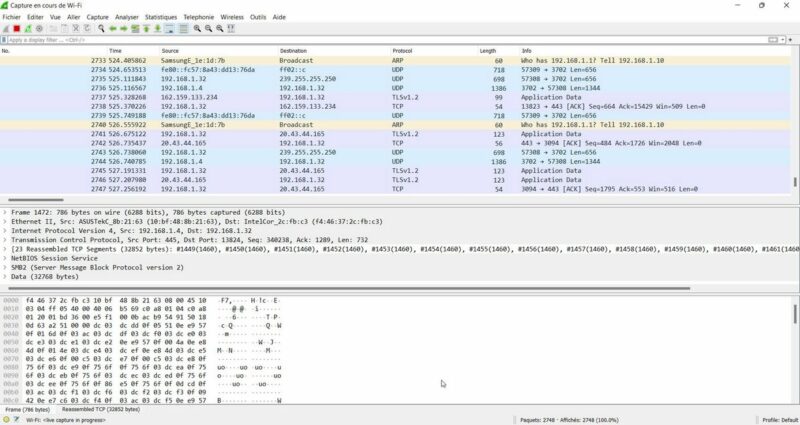Image resolution: width=800 pixels, height=425 pixels.
Task: Click the expert information status bar circle icon
Action: pos(6,420)
